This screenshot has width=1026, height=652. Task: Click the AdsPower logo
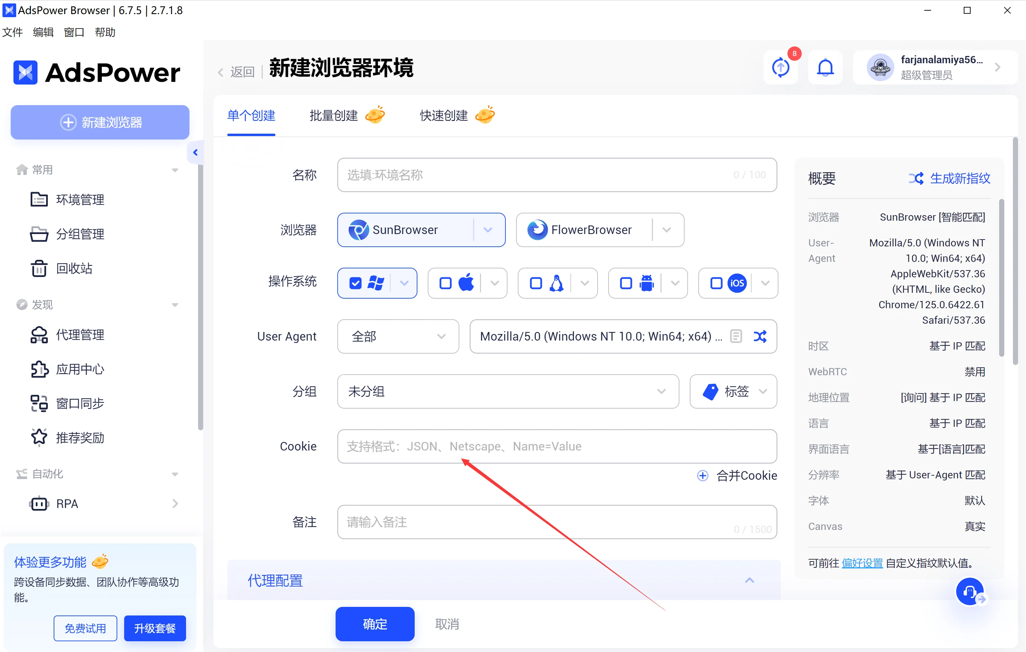(97, 73)
